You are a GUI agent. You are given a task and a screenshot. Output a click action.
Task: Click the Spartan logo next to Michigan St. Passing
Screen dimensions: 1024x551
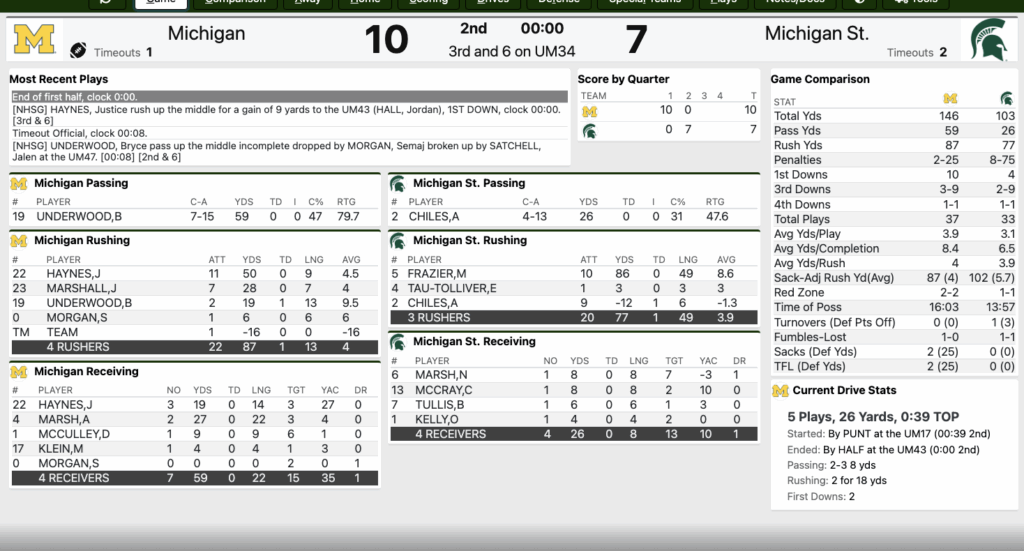point(397,184)
